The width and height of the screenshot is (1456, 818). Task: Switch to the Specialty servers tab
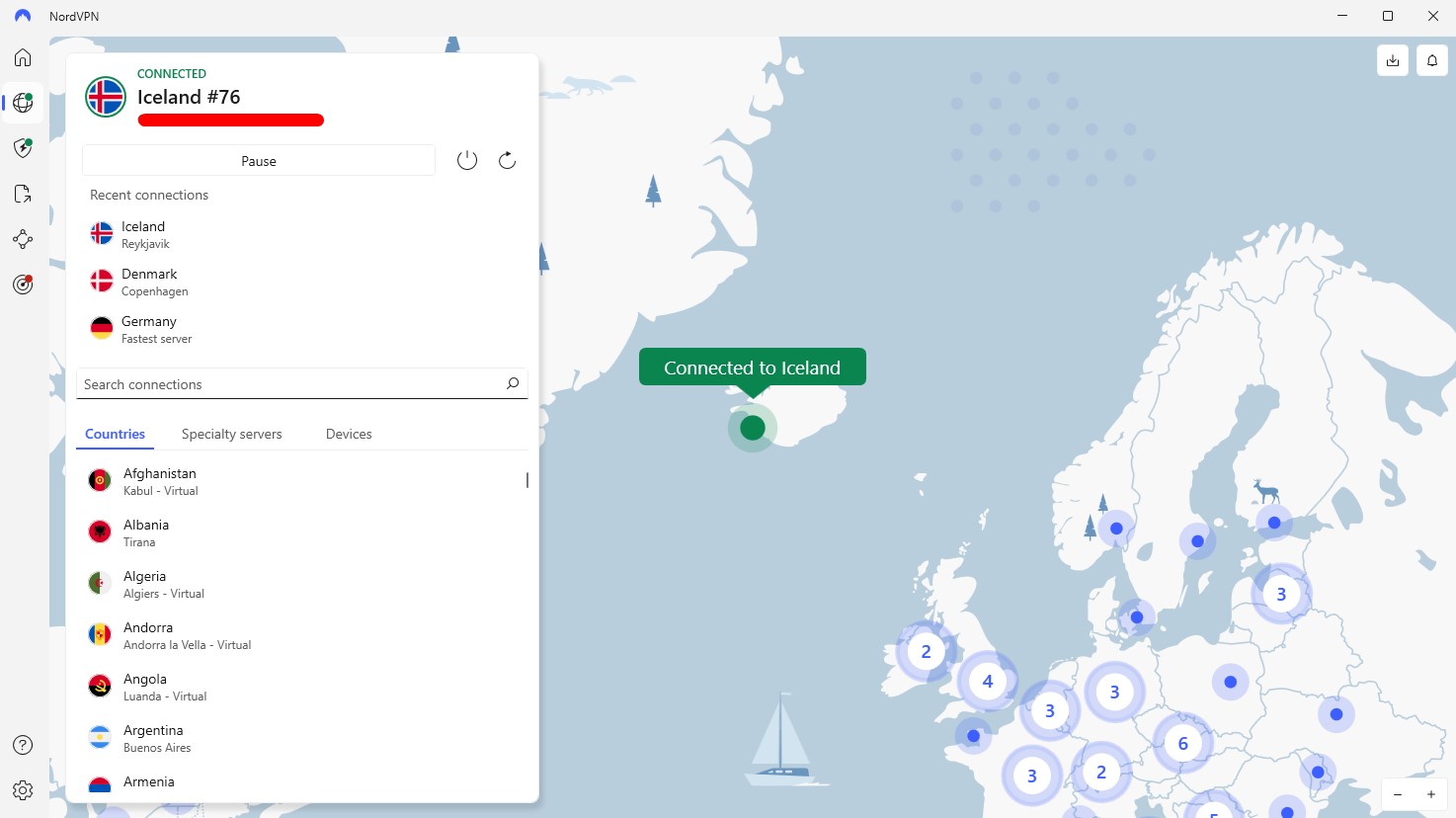231,434
